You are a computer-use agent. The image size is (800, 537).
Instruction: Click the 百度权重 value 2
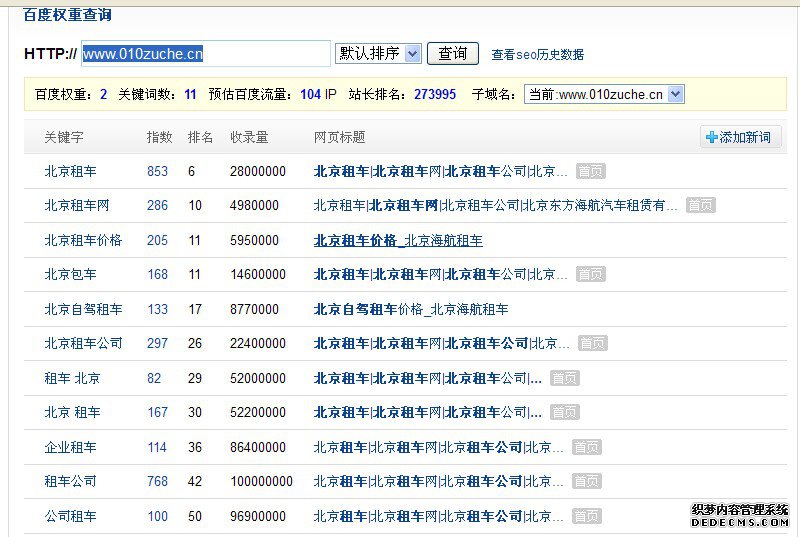click(x=104, y=94)
